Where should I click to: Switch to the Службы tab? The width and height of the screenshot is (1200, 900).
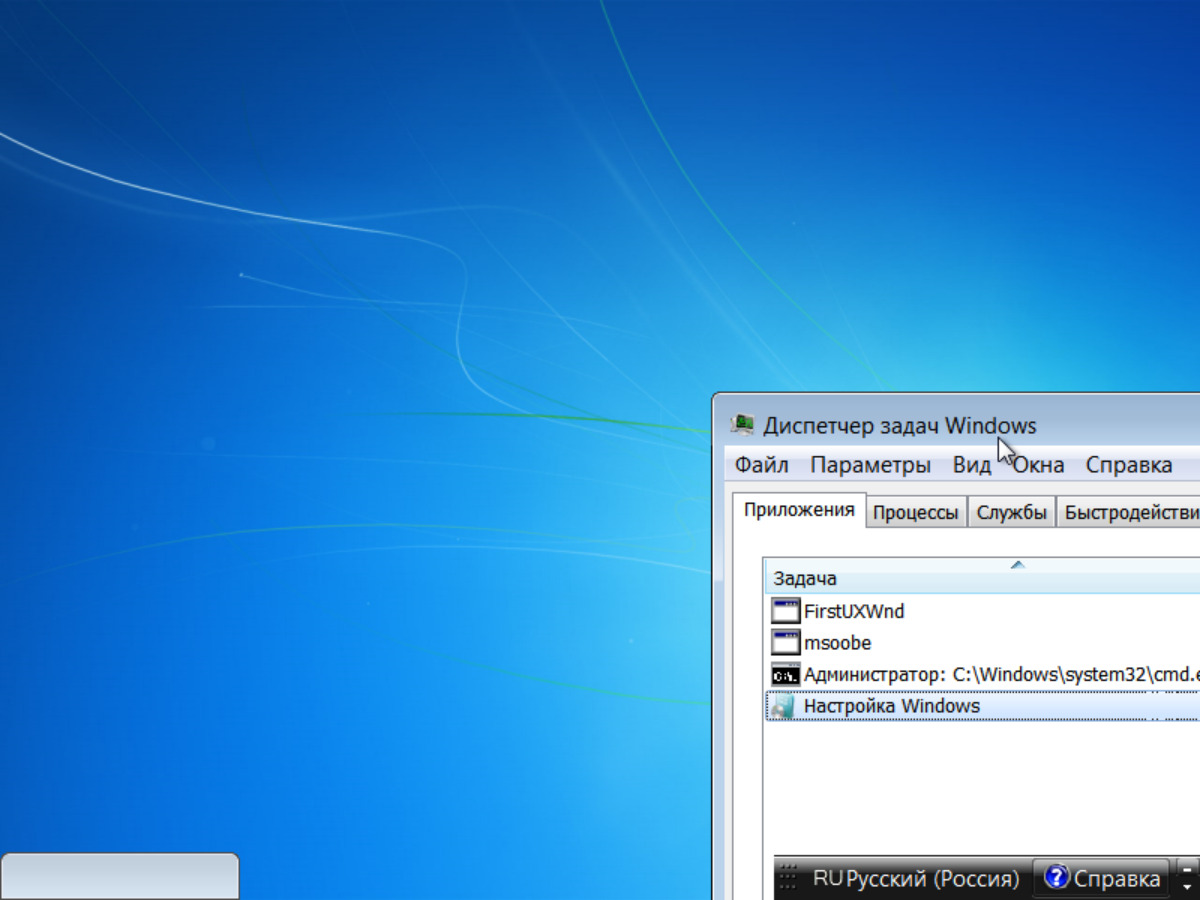(1011, 513)
